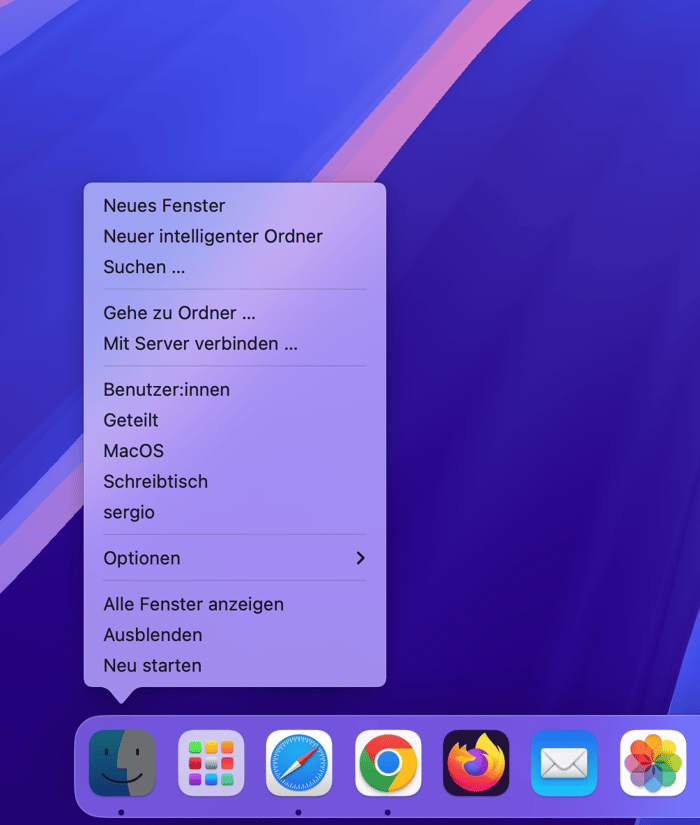The image size is (700, 825).
Task: Select the MacOS volume entry
Action: coord(133,451)
